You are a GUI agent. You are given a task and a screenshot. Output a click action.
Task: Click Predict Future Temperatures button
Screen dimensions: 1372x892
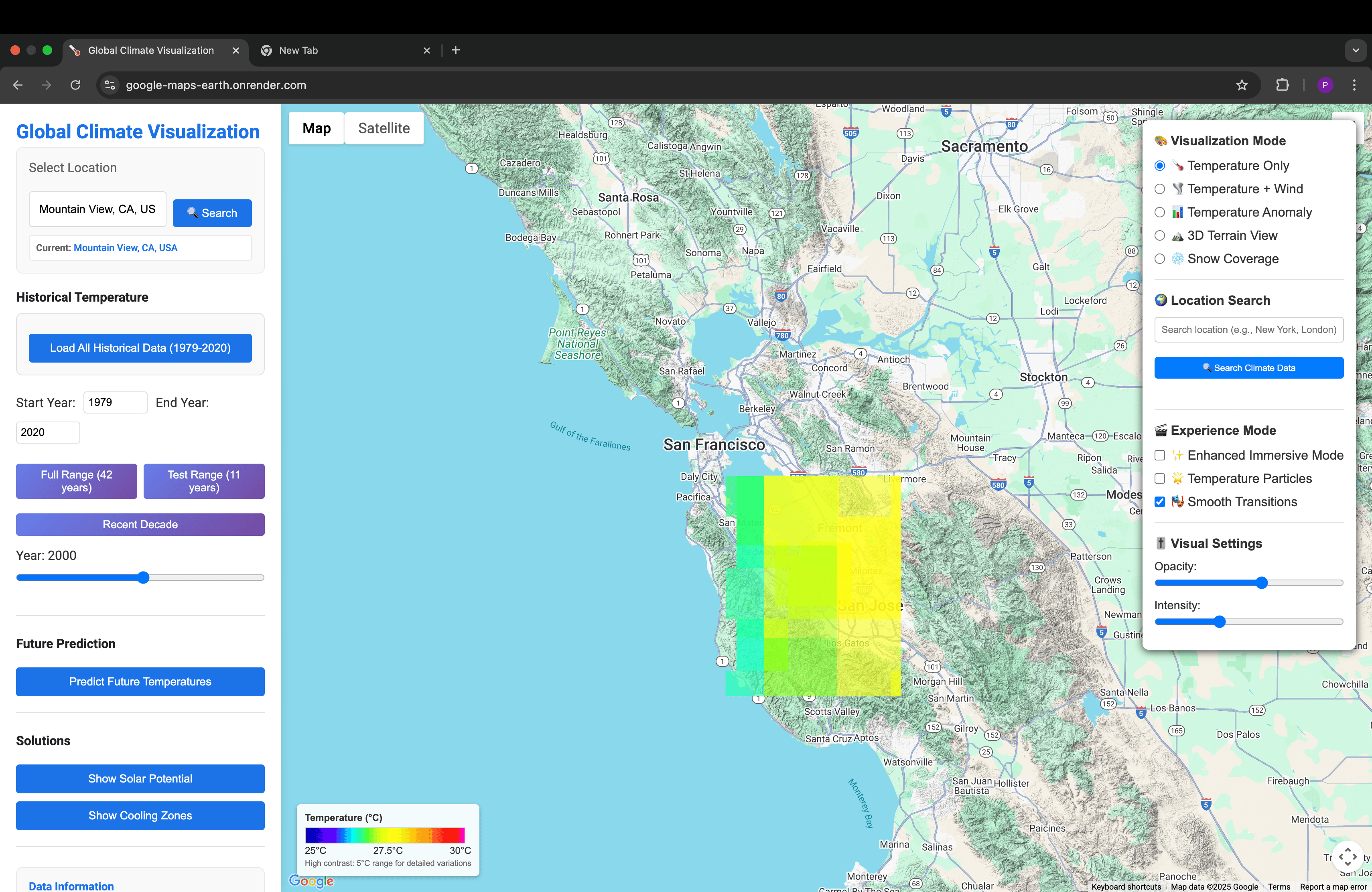click(x=140, y=682)
